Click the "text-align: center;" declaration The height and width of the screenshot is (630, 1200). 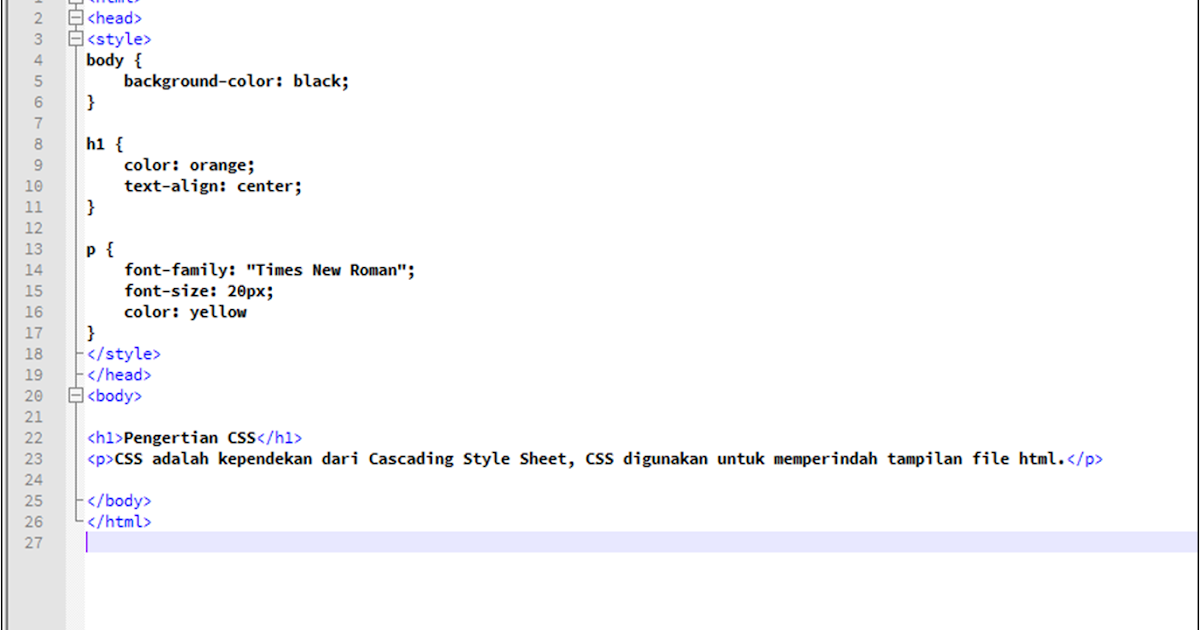click(x=213, y=186)
